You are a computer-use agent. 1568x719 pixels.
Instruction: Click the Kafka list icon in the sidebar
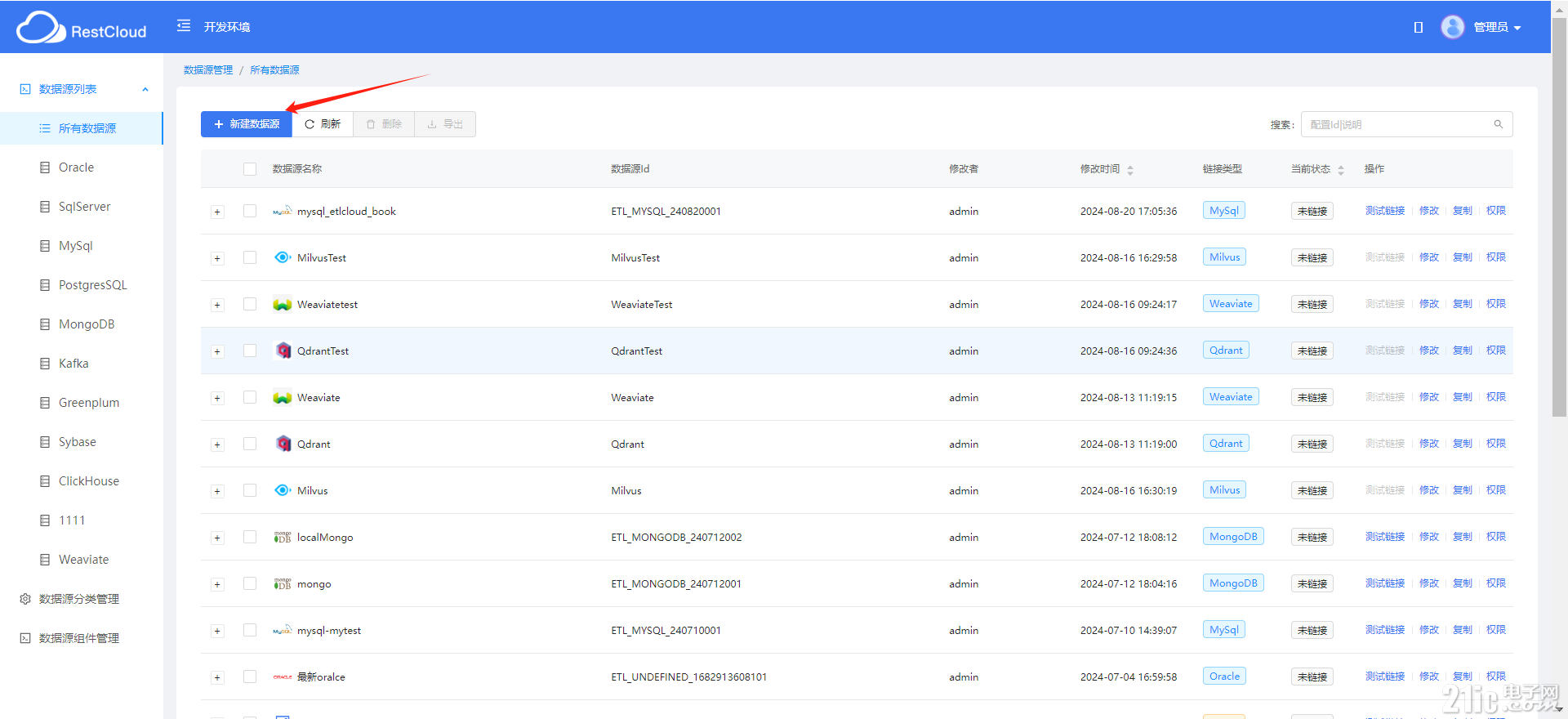pyautogui.click(x=45, y=364)
